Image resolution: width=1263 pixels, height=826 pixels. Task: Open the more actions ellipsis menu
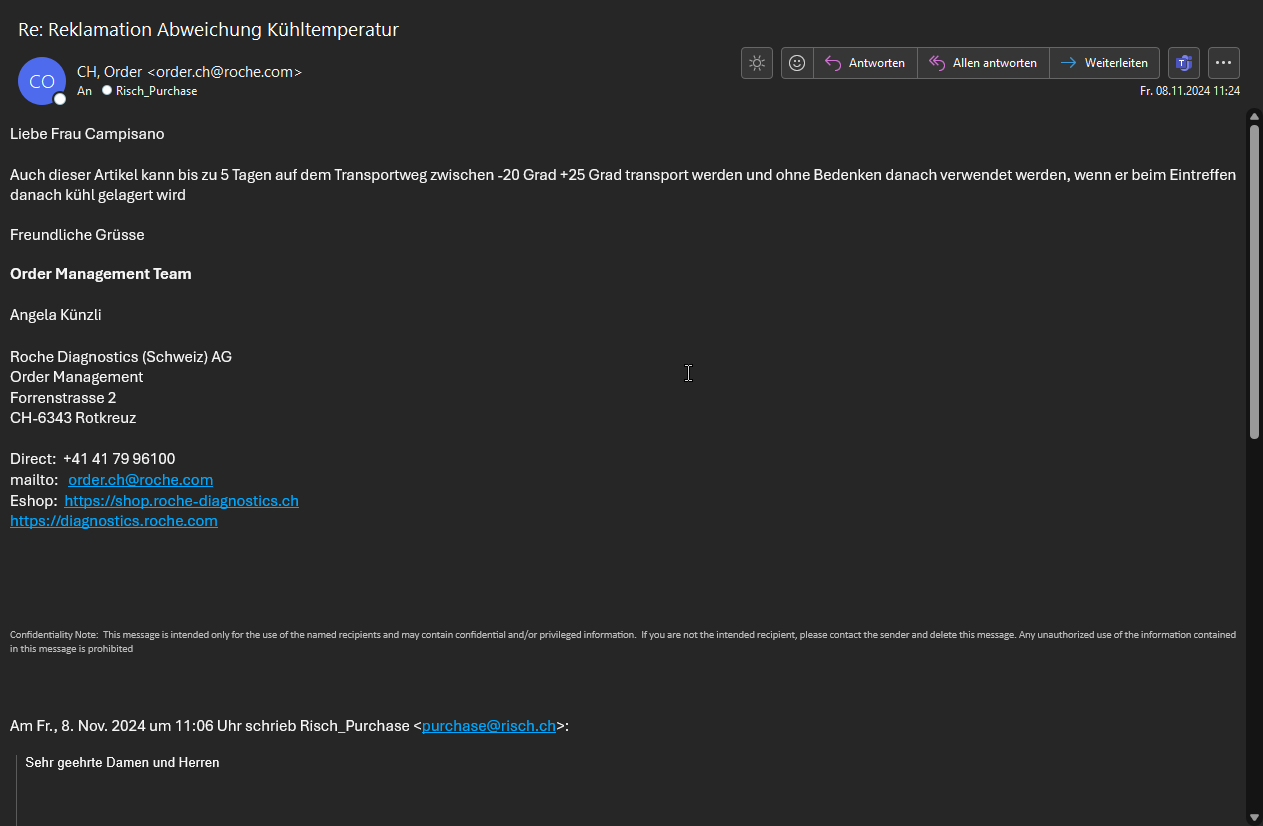[1224, 63]
